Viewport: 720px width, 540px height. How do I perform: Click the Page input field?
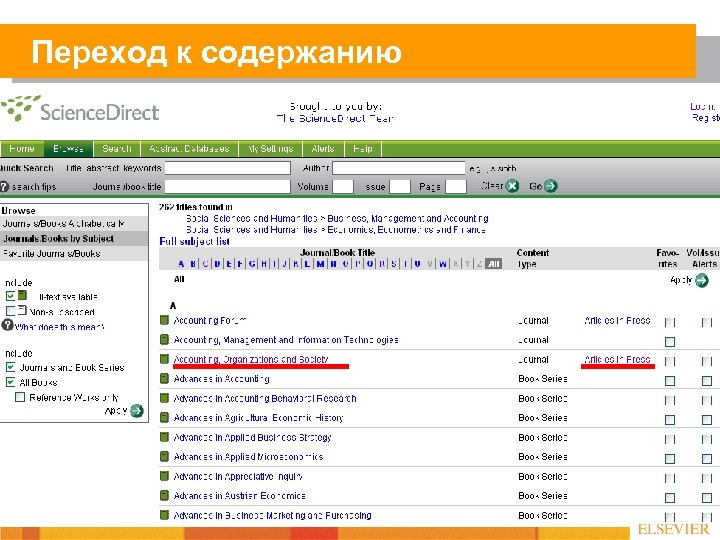456,186
